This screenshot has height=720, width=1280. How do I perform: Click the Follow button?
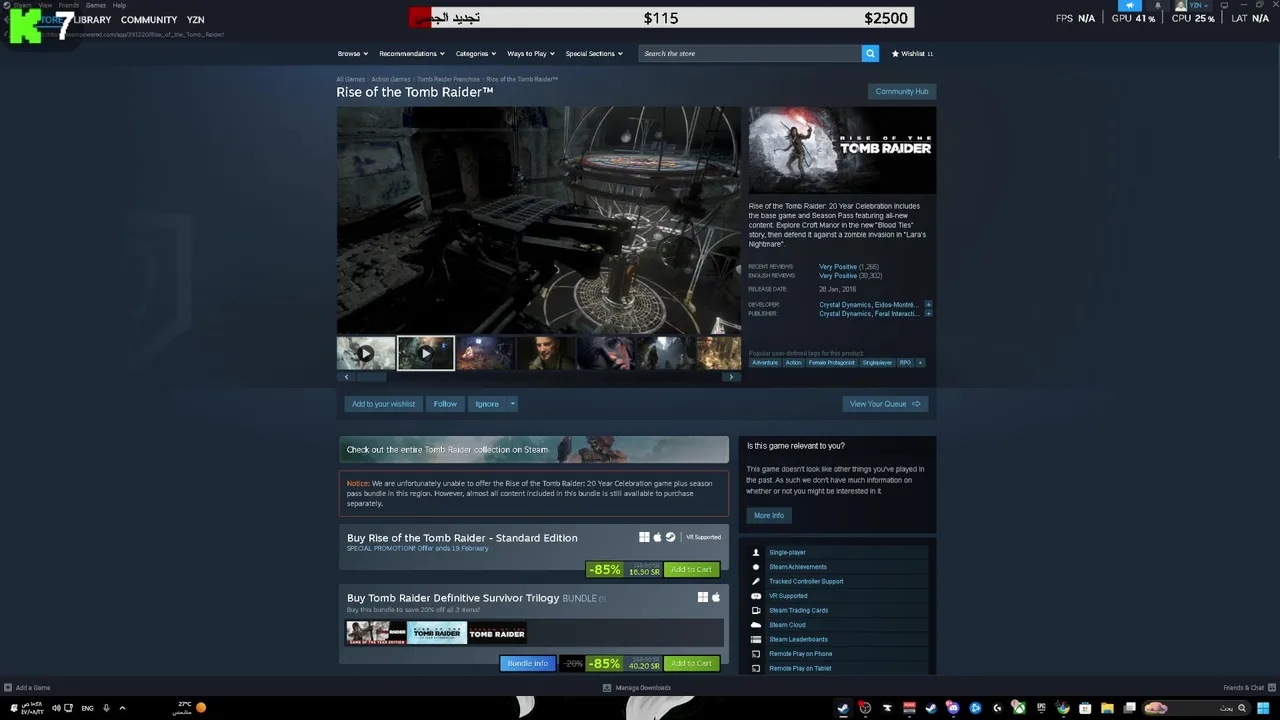point(445,404)
